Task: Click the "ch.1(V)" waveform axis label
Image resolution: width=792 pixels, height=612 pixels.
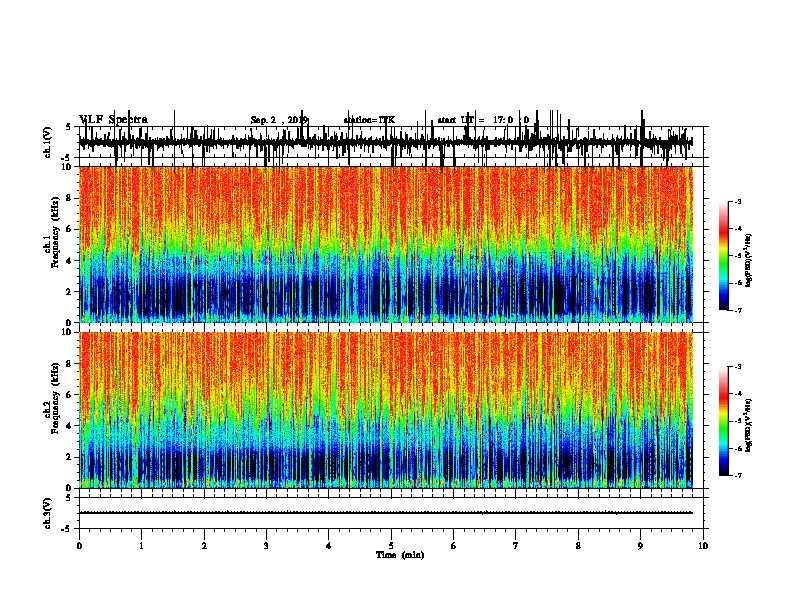Action: point(48,142)
